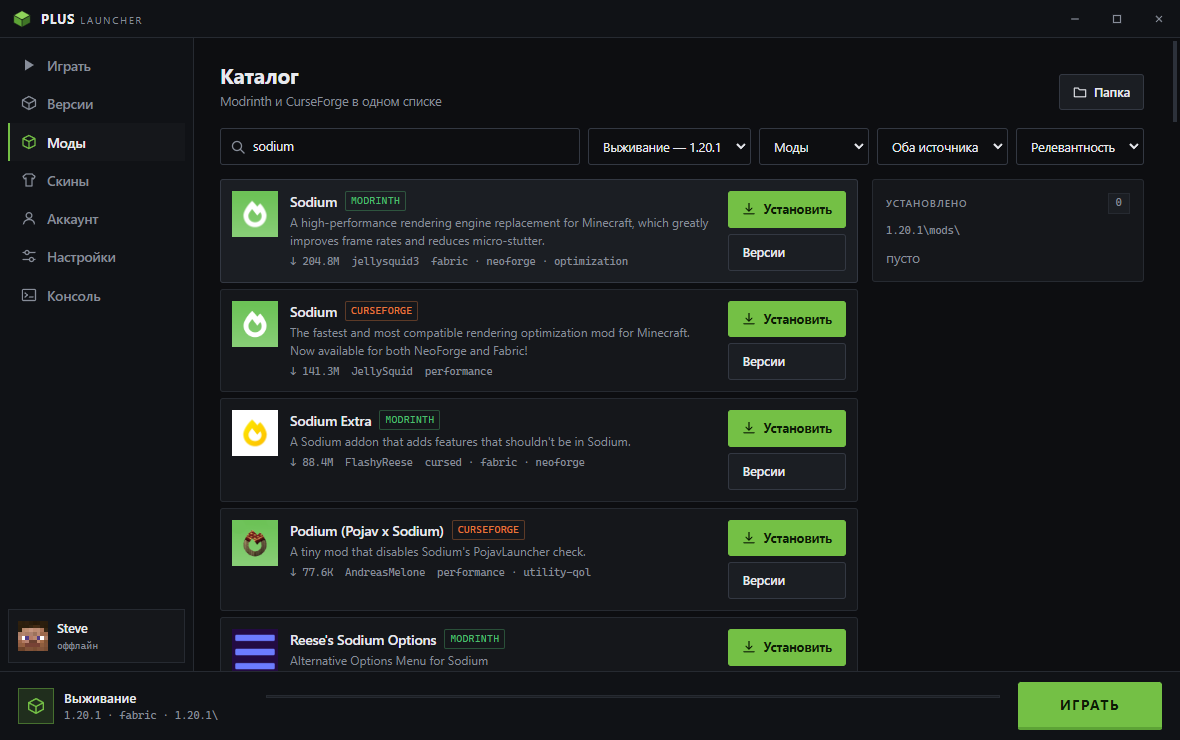The width and height of the screenshot is (1180, 740).
Task: Click the FlashyReese author name
Action: [x=379, y=462]
